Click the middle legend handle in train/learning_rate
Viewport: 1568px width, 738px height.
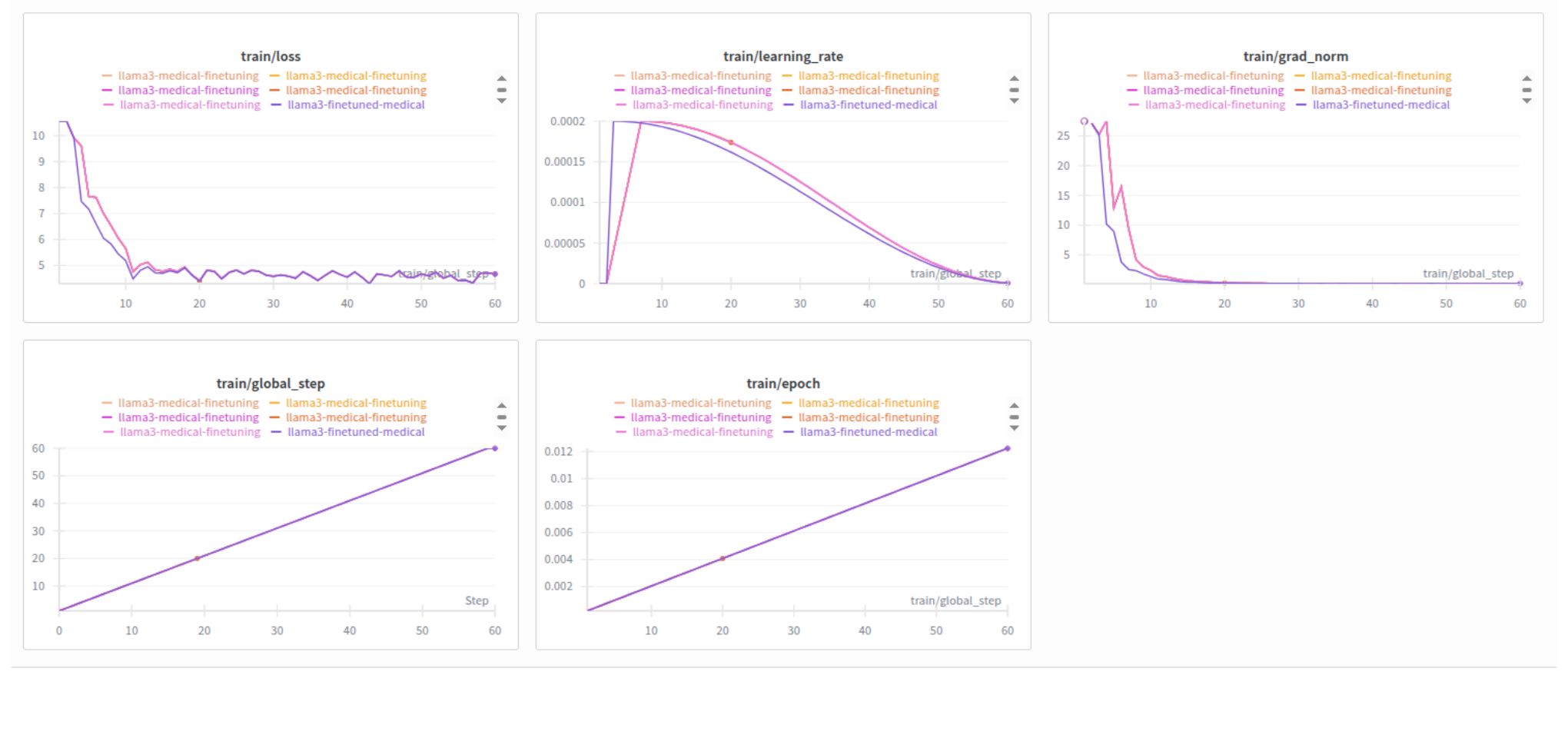point(1014,90)
